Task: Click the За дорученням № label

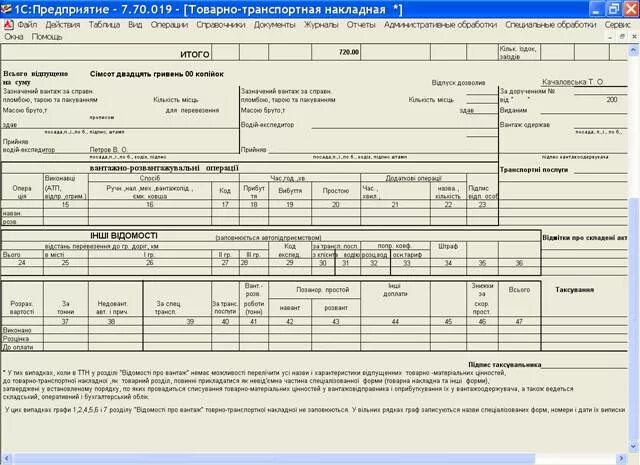Action: click(527, 91)
